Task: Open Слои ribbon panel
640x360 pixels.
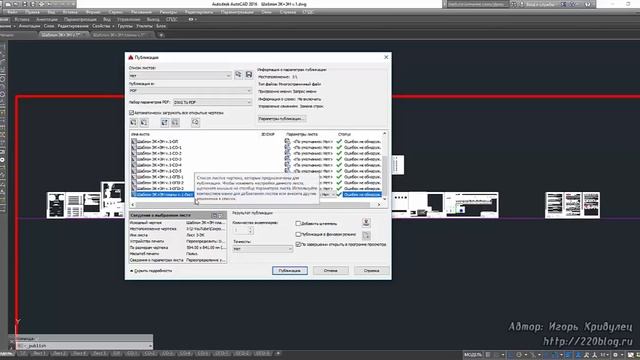Action: (x=49, y=26)
